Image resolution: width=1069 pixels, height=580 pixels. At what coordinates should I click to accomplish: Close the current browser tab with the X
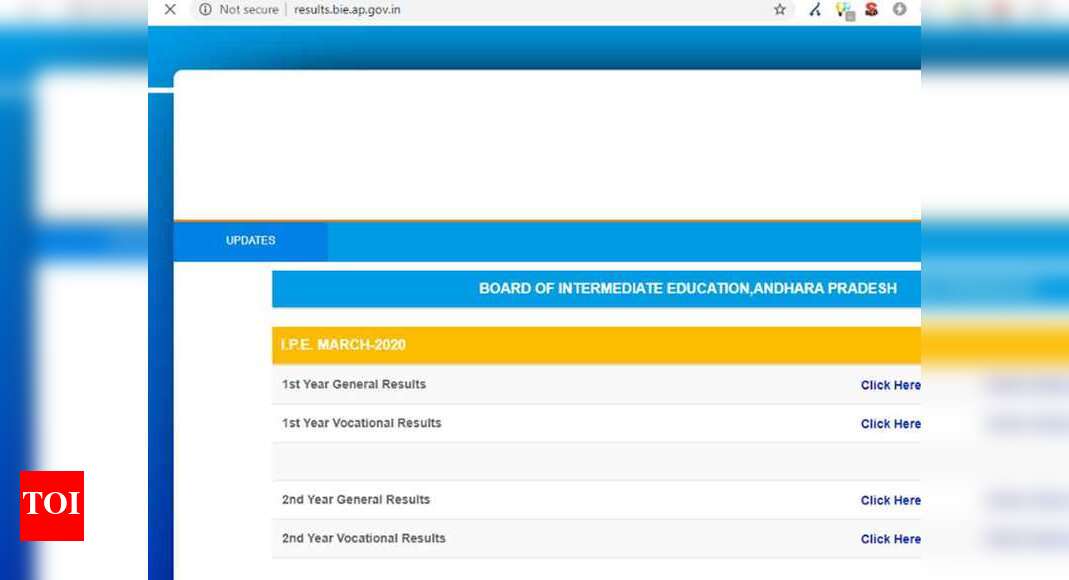tap(169, 9)
